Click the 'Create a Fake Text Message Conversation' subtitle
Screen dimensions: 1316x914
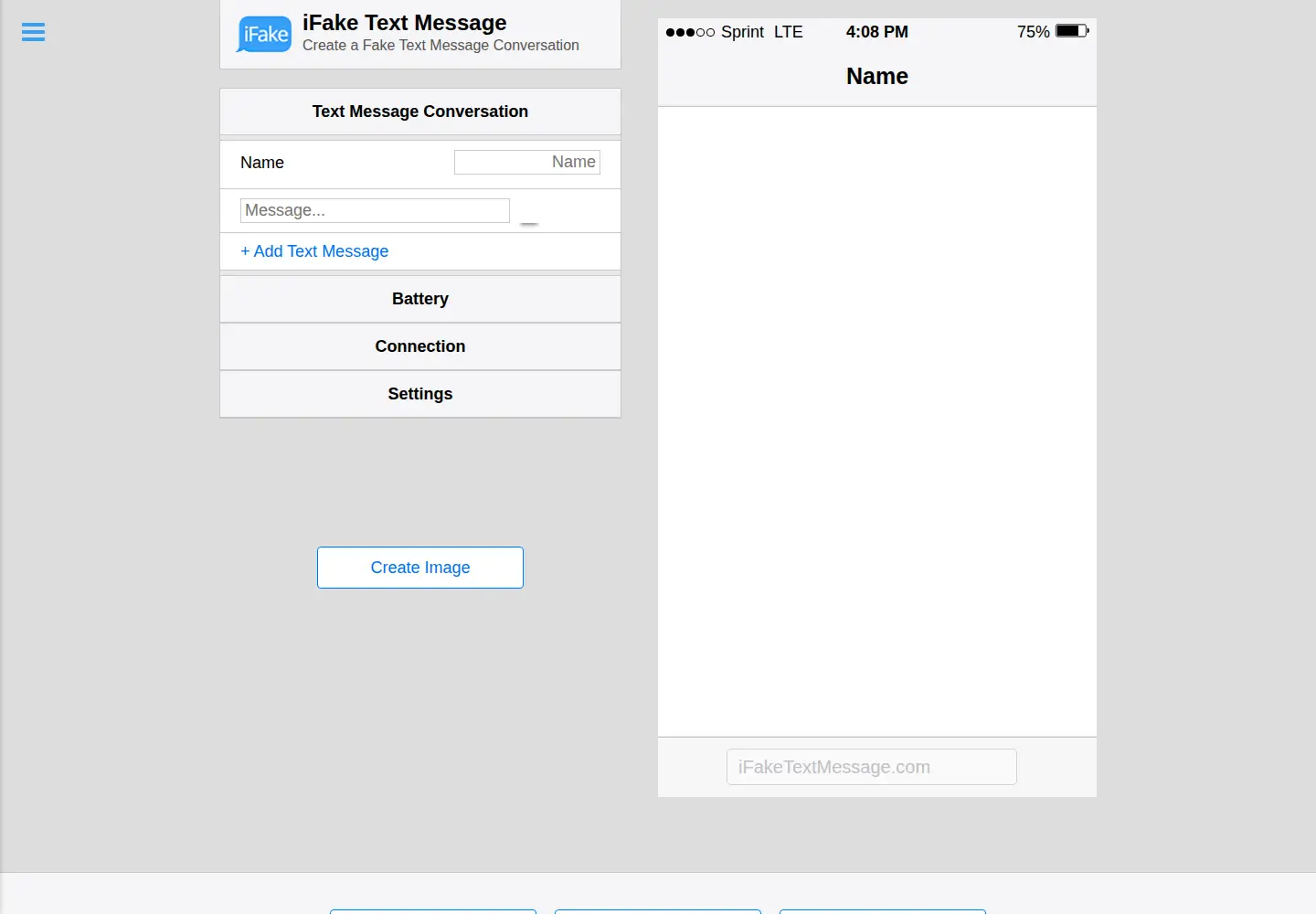tap(440, 46)
